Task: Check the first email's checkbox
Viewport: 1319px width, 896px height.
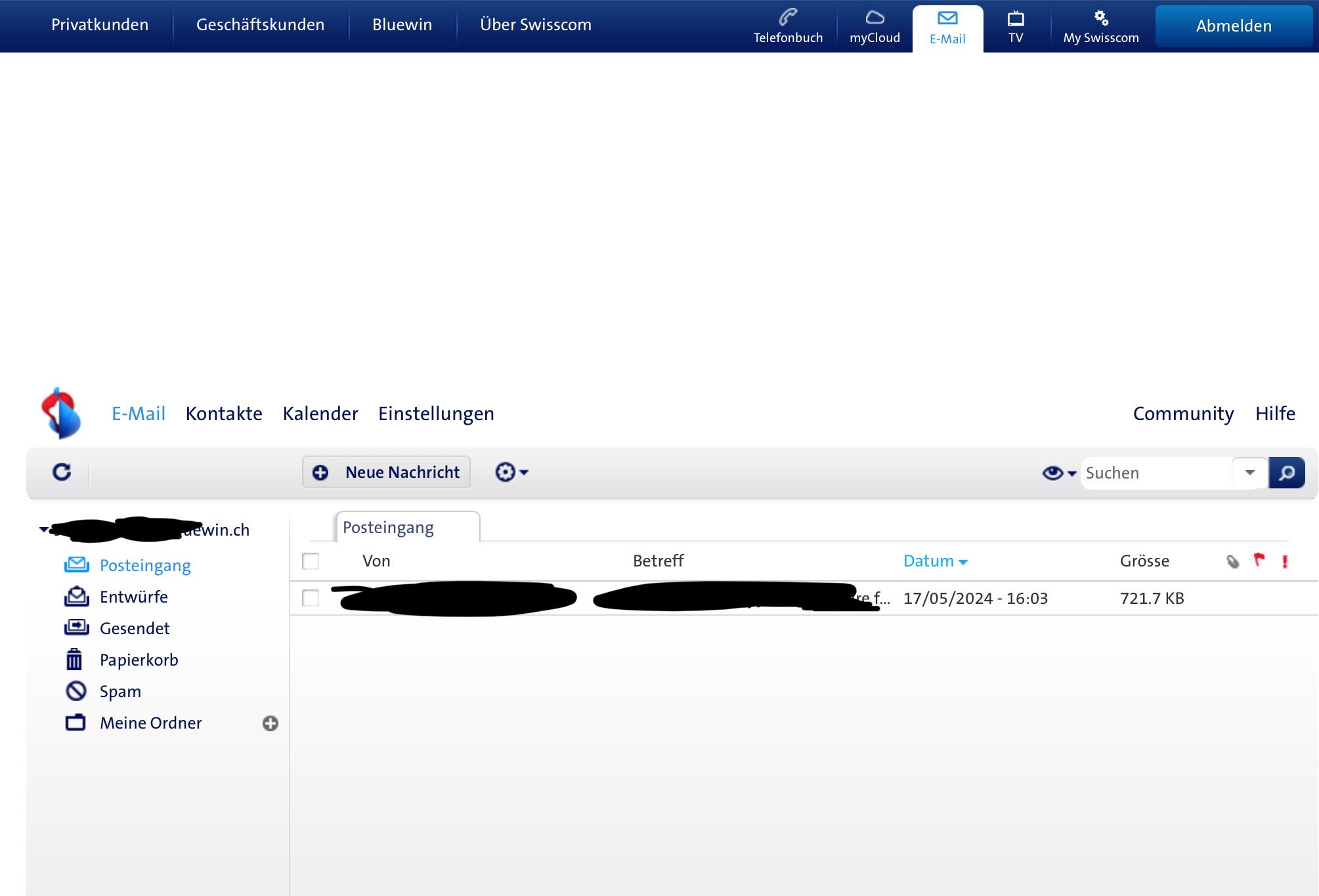Action: (311, 598)
